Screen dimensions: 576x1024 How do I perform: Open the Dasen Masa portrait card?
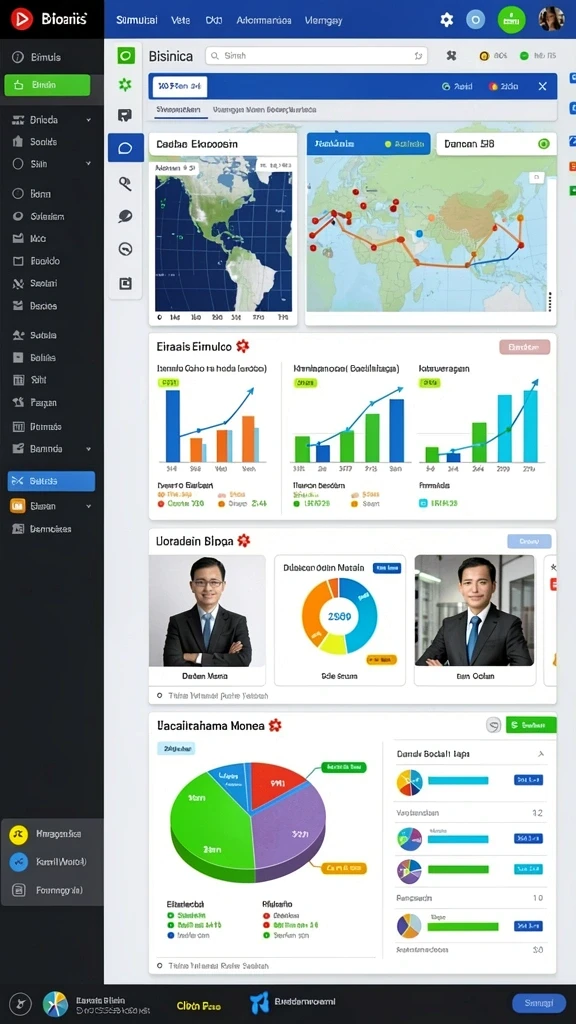tap(207, 620)
